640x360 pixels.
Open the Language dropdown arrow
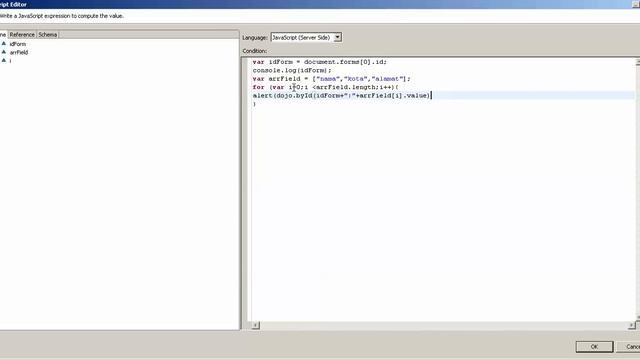coord(338,37)
